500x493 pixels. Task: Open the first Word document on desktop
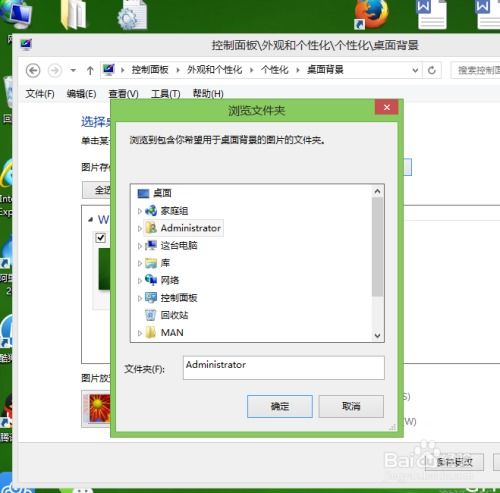tap(432, 14)
